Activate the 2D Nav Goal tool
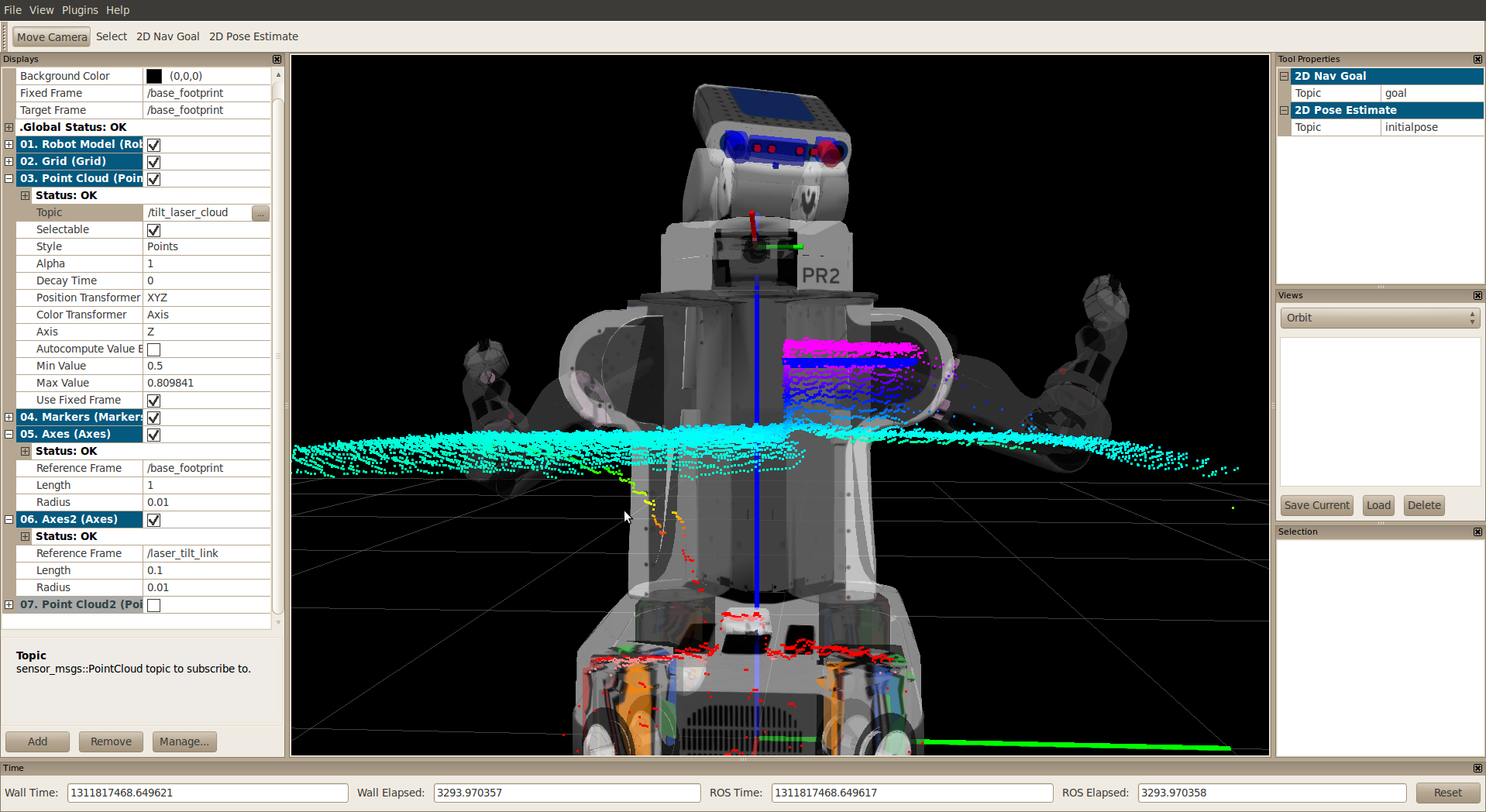This screenshot has height=812, width=1486. (x=168, y=36)
